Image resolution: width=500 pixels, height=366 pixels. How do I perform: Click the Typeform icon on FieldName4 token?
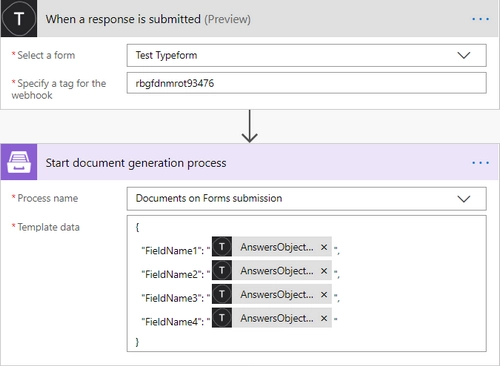coord(222,318)
